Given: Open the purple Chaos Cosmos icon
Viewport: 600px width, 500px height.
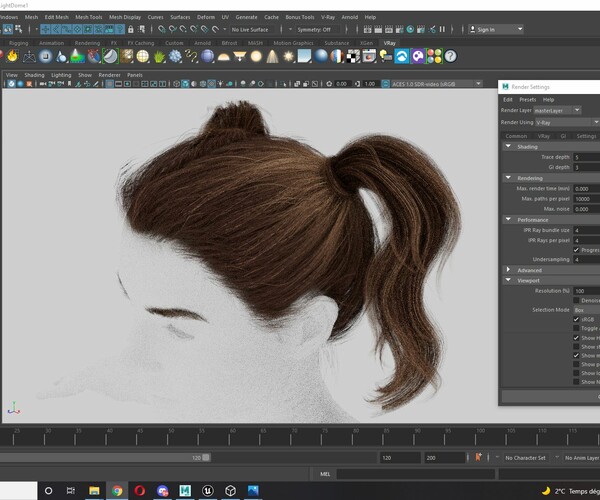Looking at the screenshot, I should coord(418,56).
